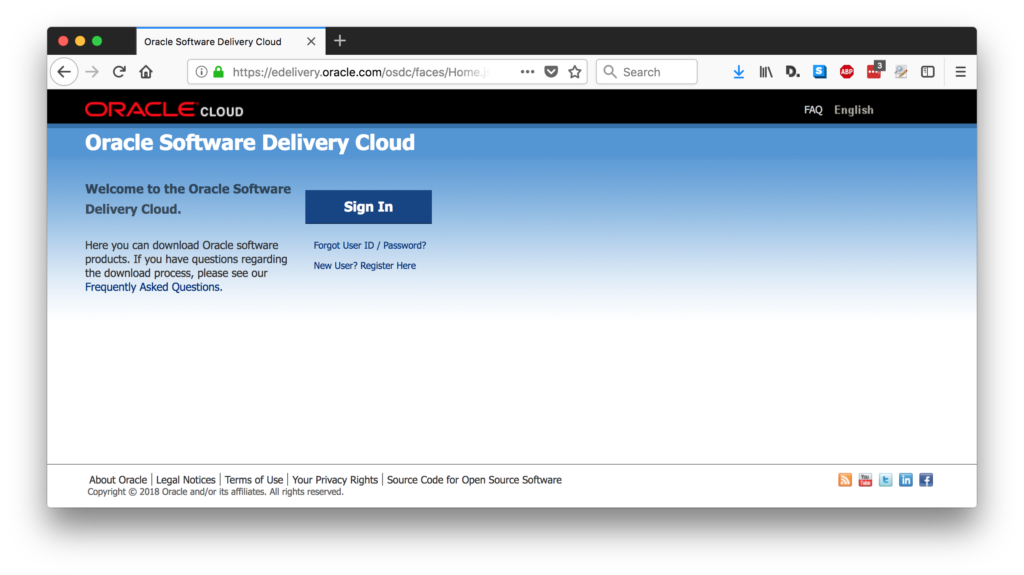Viewport: 1024px width, 575px height.
Task: Open About Oracle footer link
Action: pyautogui.click(x=118, y=480)
